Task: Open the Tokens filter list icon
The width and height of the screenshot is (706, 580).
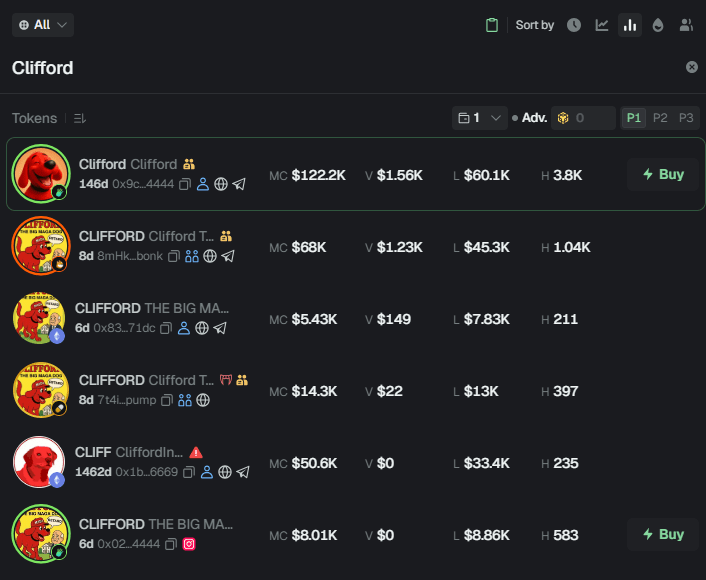Action: [x=80, y=118]
